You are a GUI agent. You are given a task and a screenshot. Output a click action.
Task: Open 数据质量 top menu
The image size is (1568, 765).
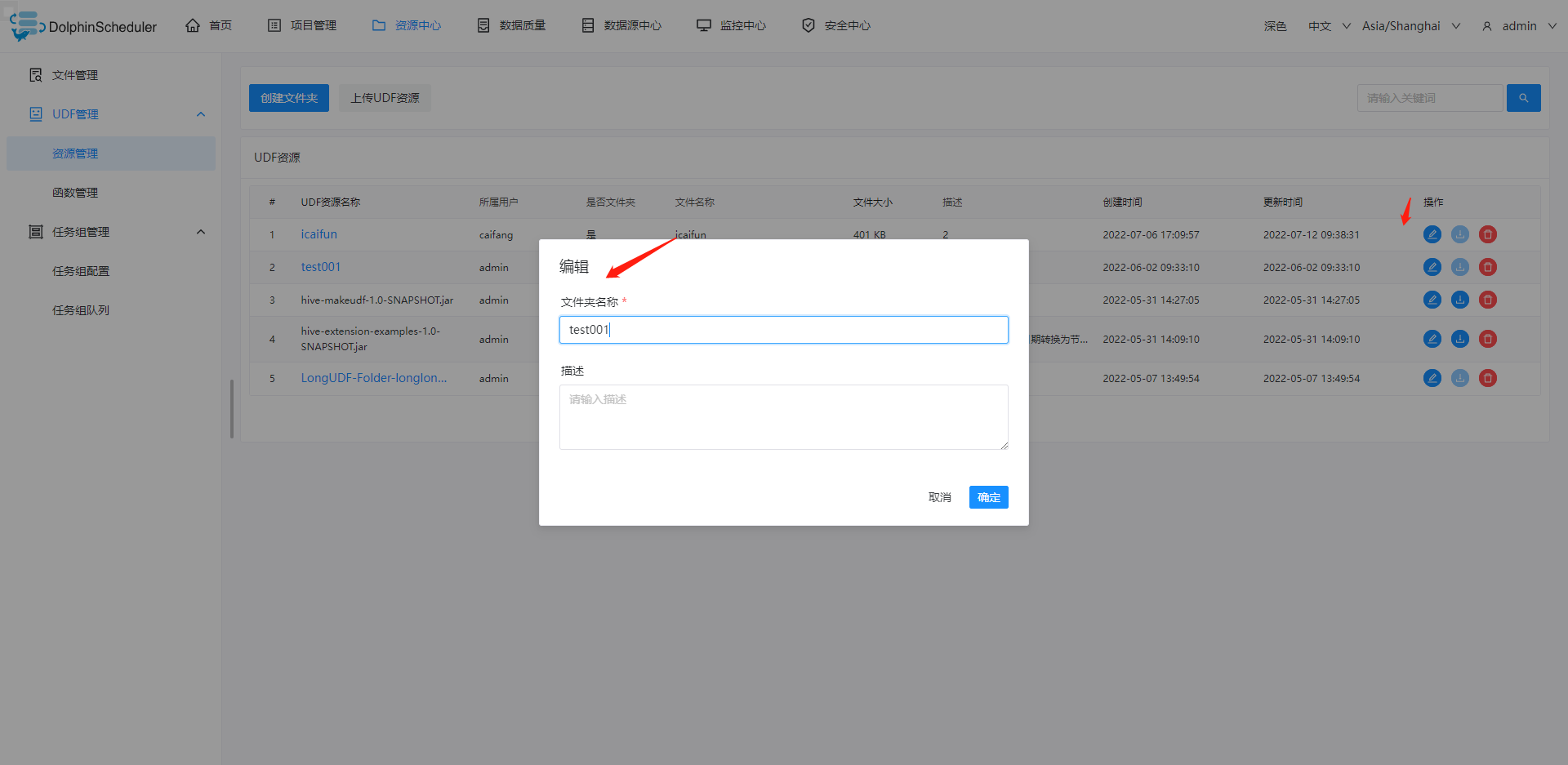click(511, 26)
